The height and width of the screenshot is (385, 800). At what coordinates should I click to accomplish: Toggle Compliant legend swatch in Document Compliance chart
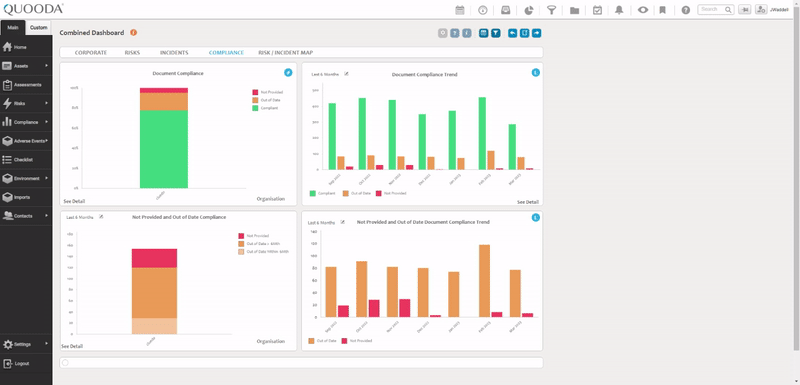pyautogui.click(x=255, y=108)
